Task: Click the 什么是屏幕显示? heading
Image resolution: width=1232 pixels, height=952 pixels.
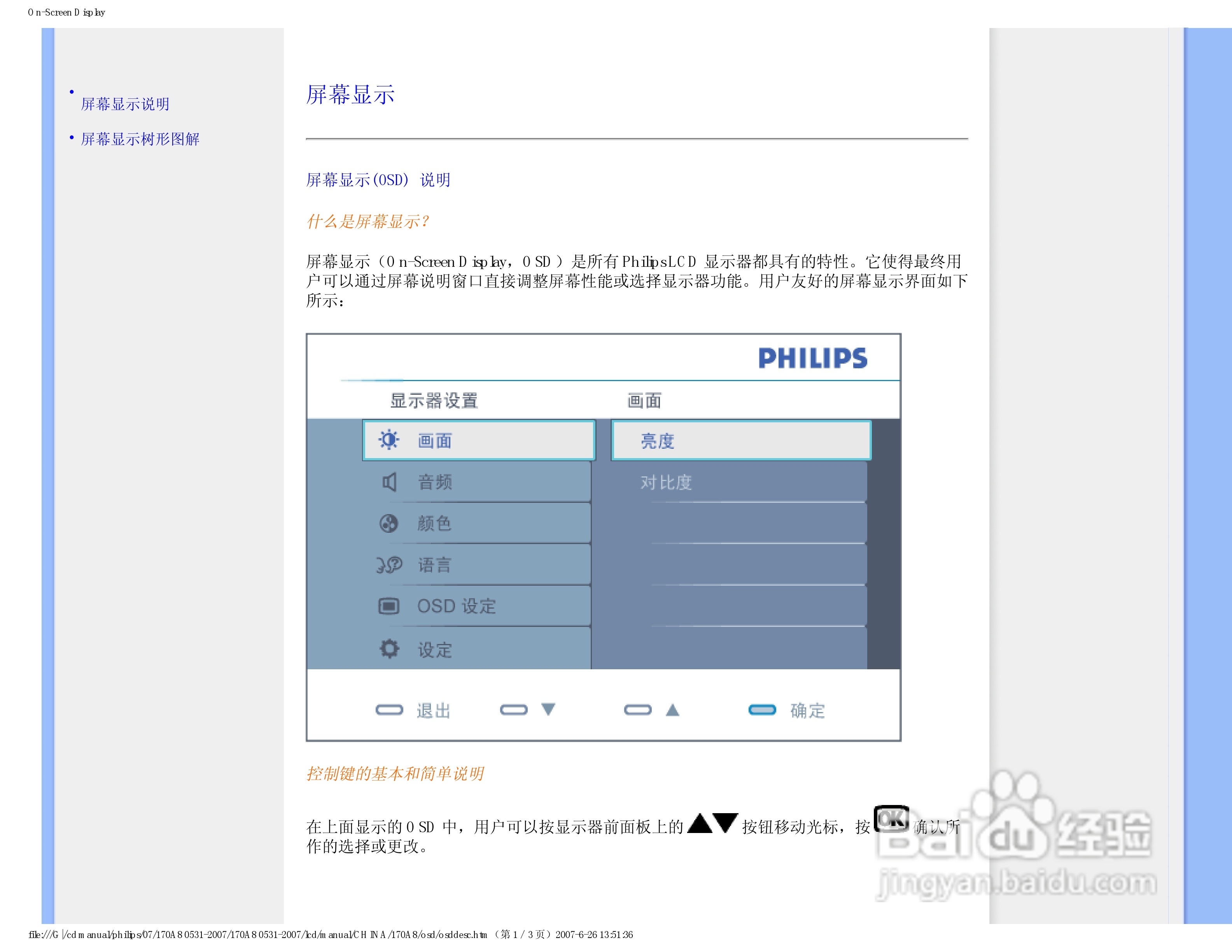Action: [368, 221]
